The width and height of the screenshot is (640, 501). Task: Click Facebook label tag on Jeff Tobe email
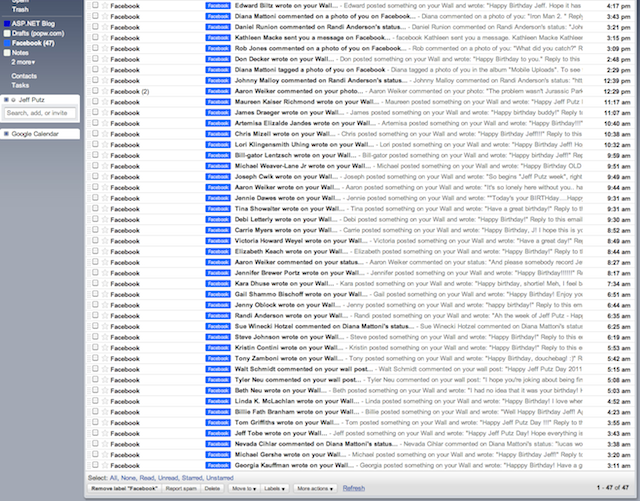(218, 433)
